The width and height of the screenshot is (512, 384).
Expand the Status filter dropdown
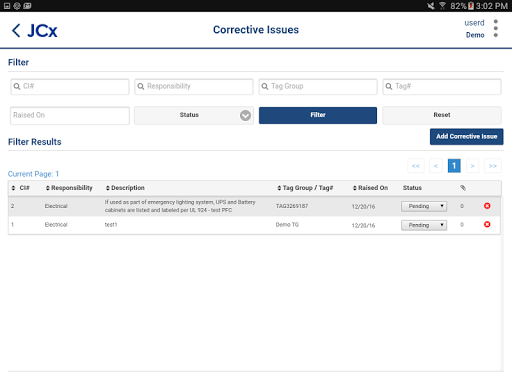coord(194,115)
